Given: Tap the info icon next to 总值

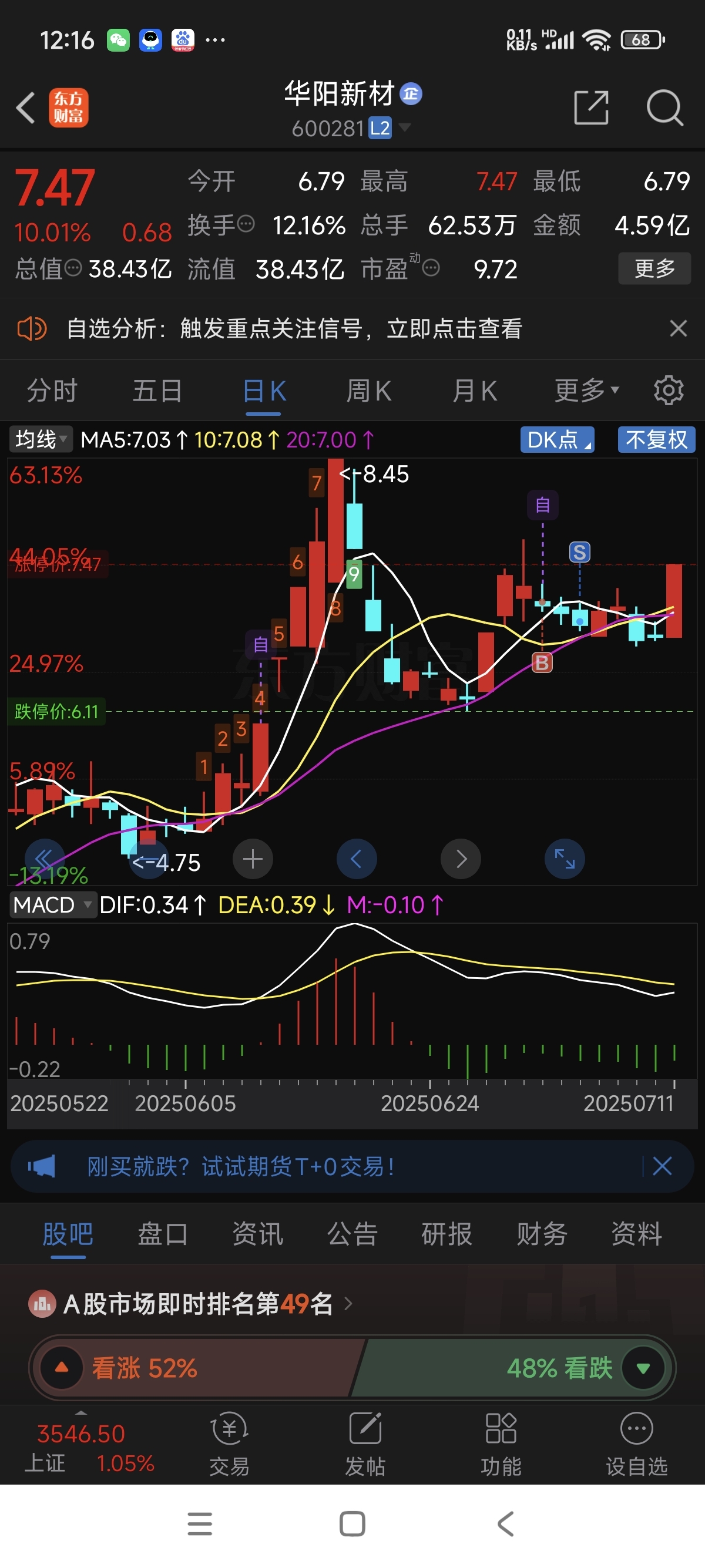Looking at the screenshot, I should [x=73, y=268].
